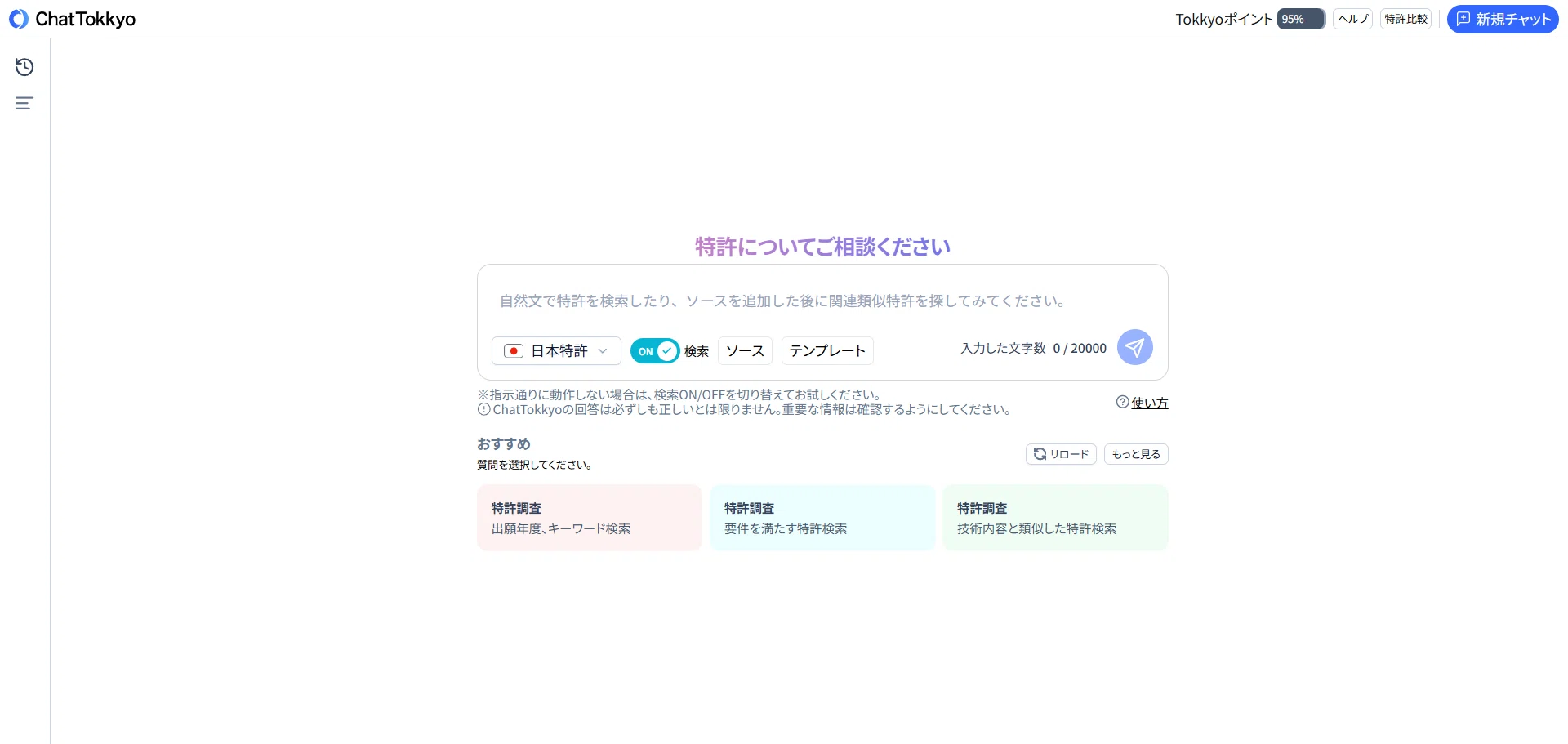Open the テンプレート button
The image size is (1568, 744).
click(827, 351)
